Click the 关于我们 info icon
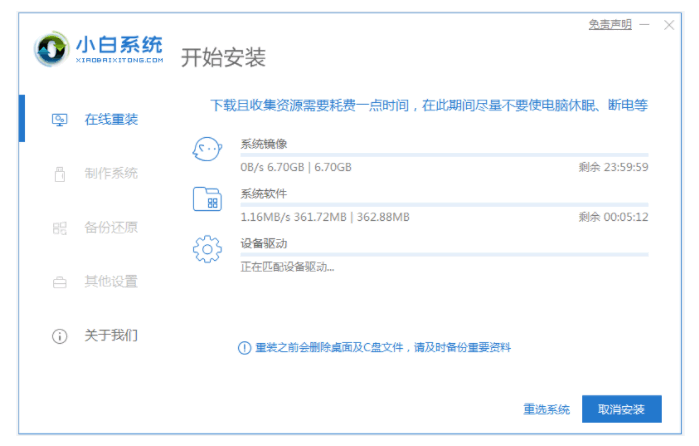 [60, 336]
